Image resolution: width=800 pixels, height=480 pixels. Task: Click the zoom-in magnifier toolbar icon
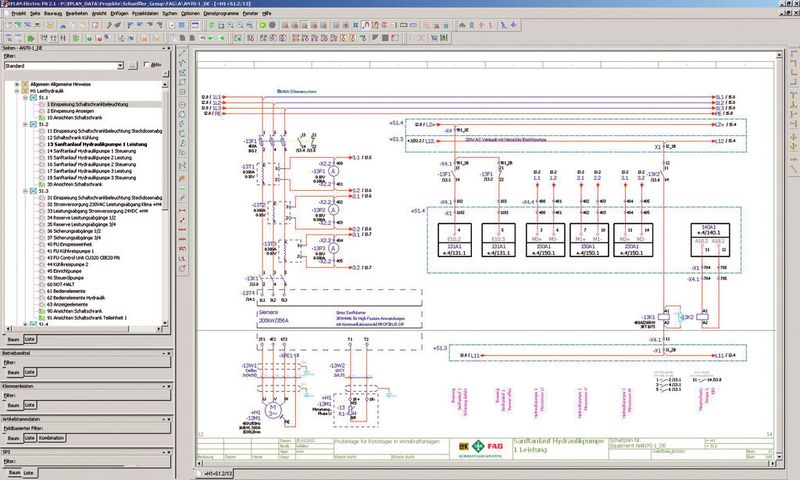coord(231,24)
